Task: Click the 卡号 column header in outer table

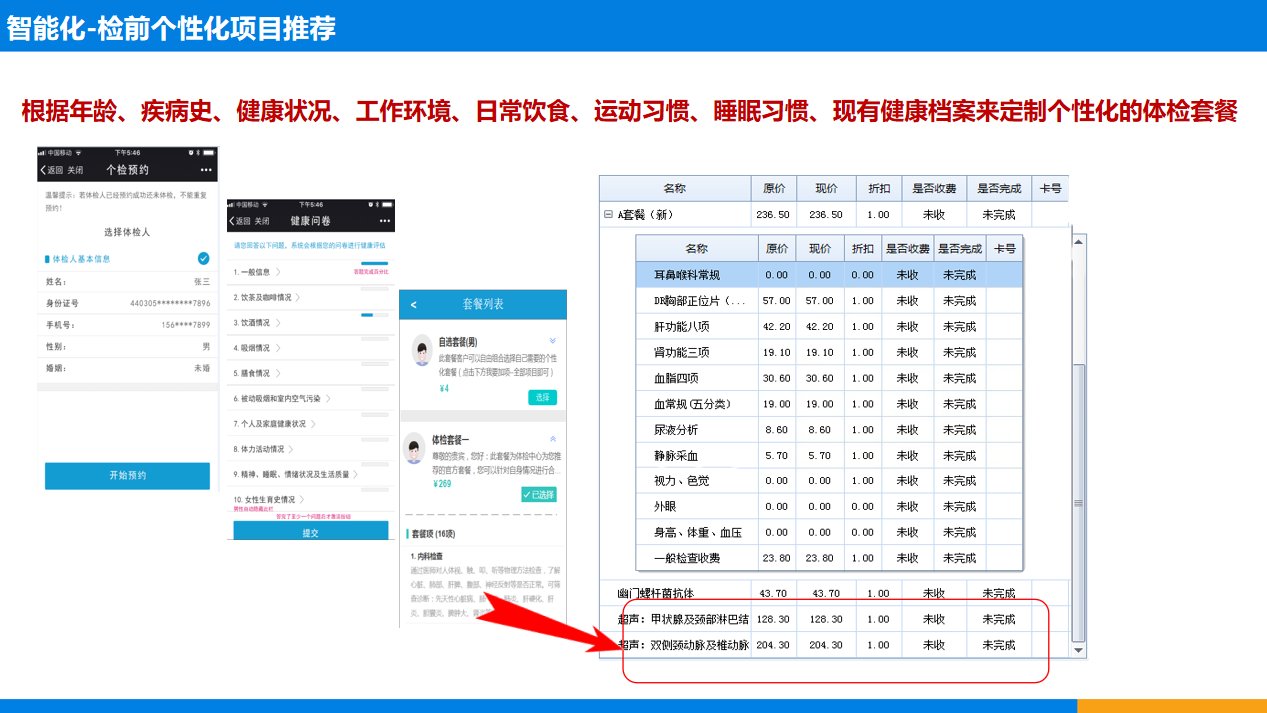Action: coord(1050,188)
